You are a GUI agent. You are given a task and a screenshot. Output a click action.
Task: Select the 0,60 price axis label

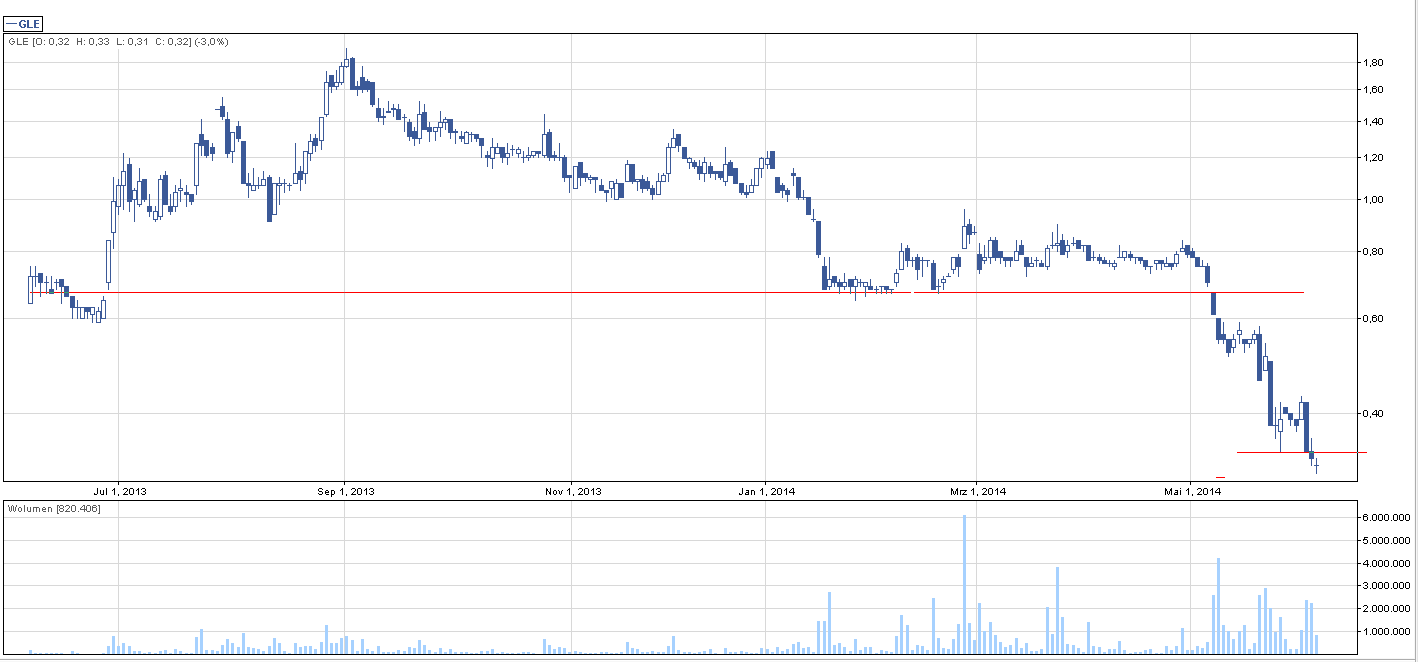1373,319
